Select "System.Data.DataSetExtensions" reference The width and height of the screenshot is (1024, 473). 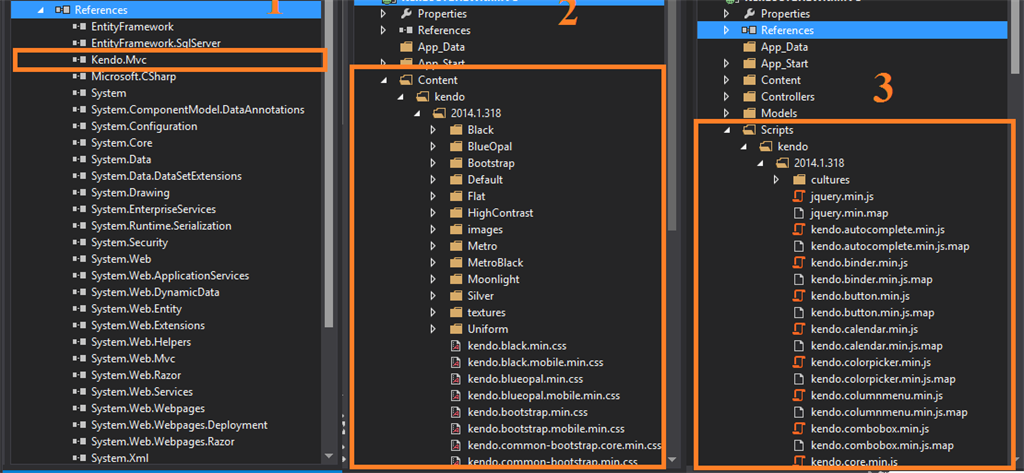[166, 176]
